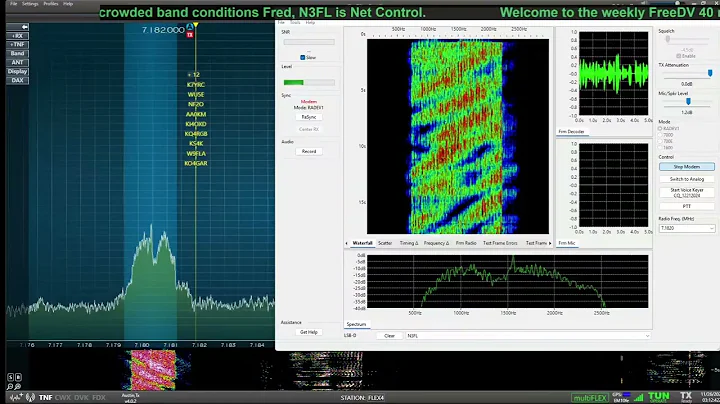Click the red TX slice flag

pos(190,35)
